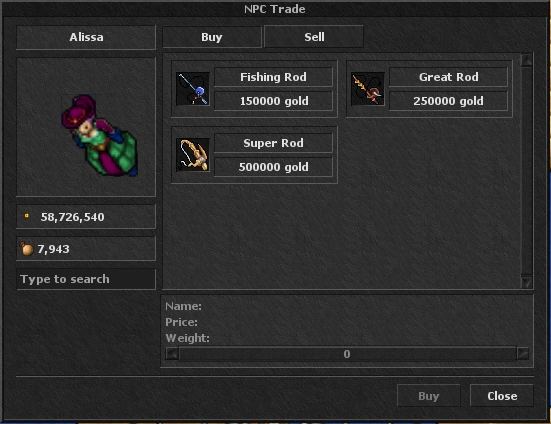Click the capacity bag icon
The width and height of the screenshot is (551, 424).
tap(27, 248)
